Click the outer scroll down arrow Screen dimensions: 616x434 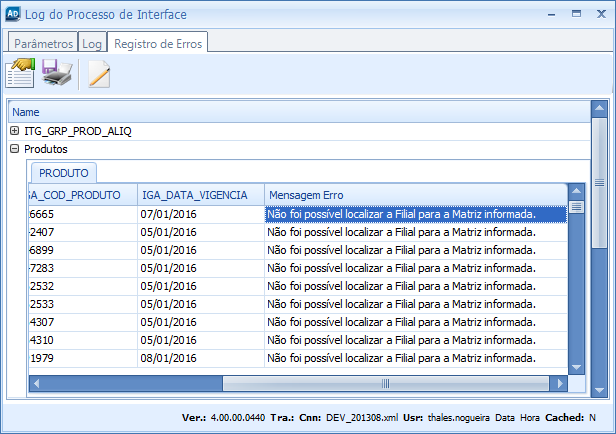click(x=600, y=390)
